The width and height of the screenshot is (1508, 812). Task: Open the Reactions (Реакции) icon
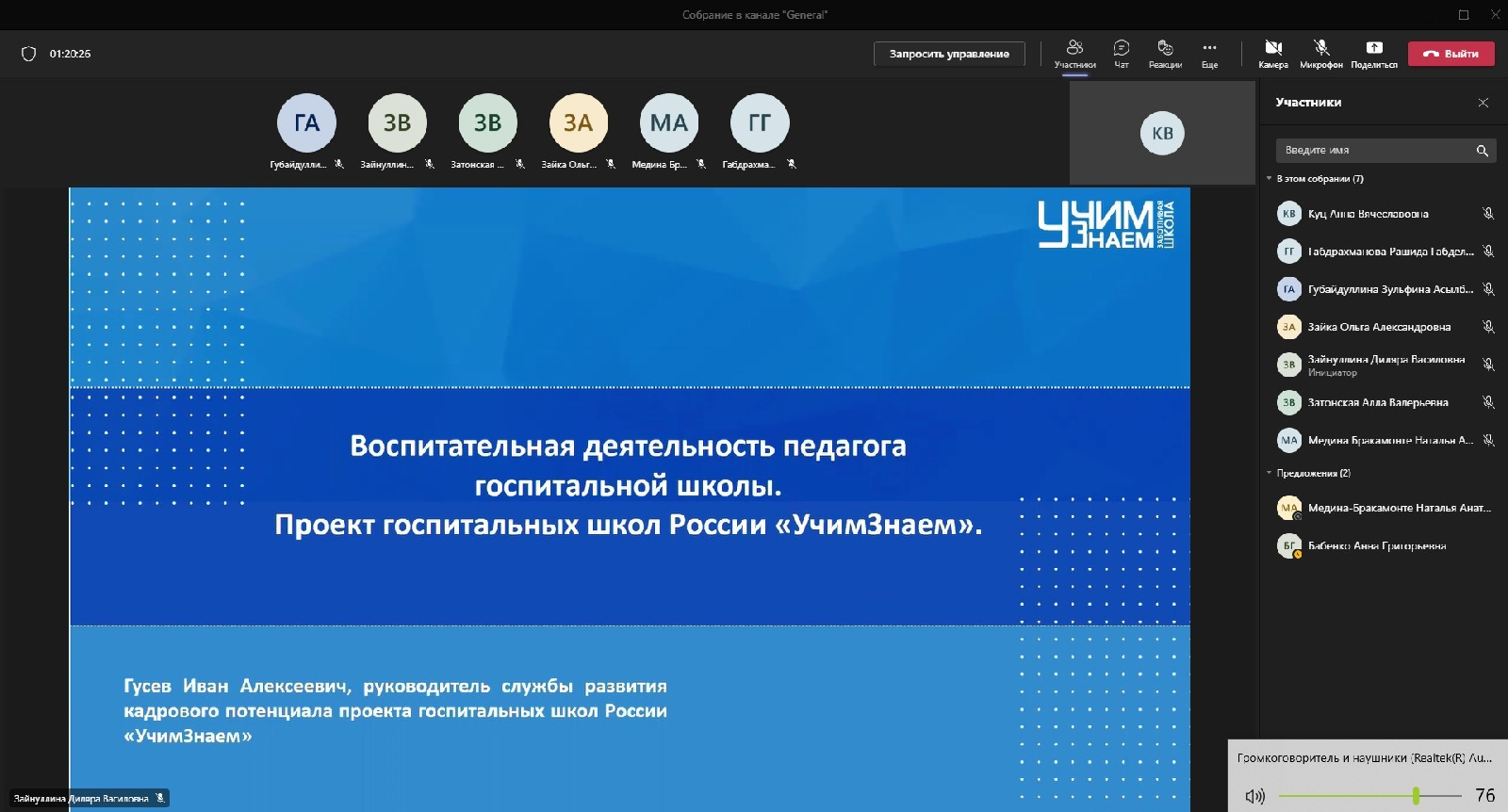coord(1165,48)
